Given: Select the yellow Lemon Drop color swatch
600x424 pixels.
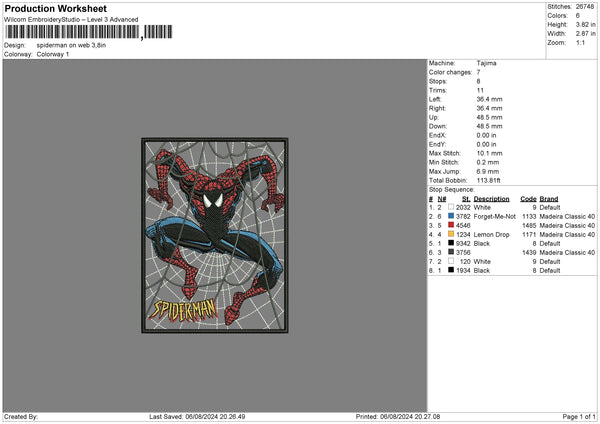Looking at the screenshot, I should (x=451, y=234).
